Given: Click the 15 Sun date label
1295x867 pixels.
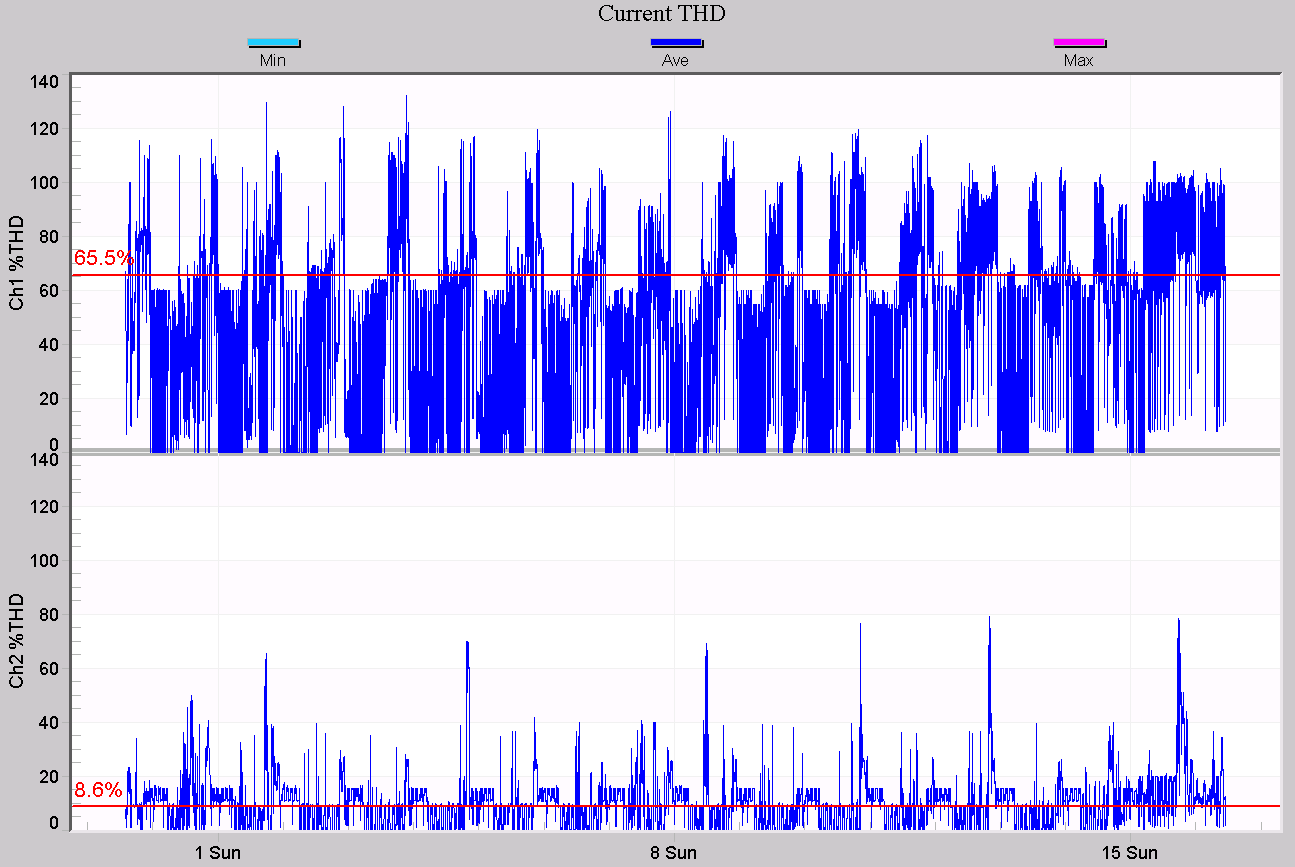Looking at the screenshot, I should [1130, 853].
